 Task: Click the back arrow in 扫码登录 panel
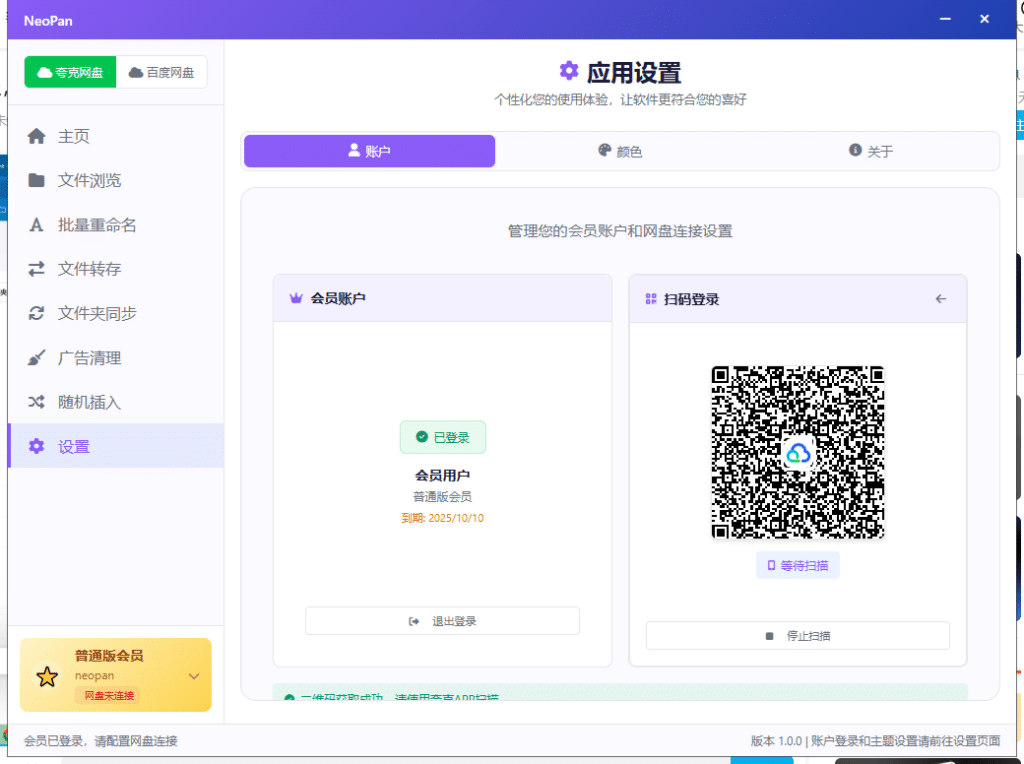click(x=940, y=299)
